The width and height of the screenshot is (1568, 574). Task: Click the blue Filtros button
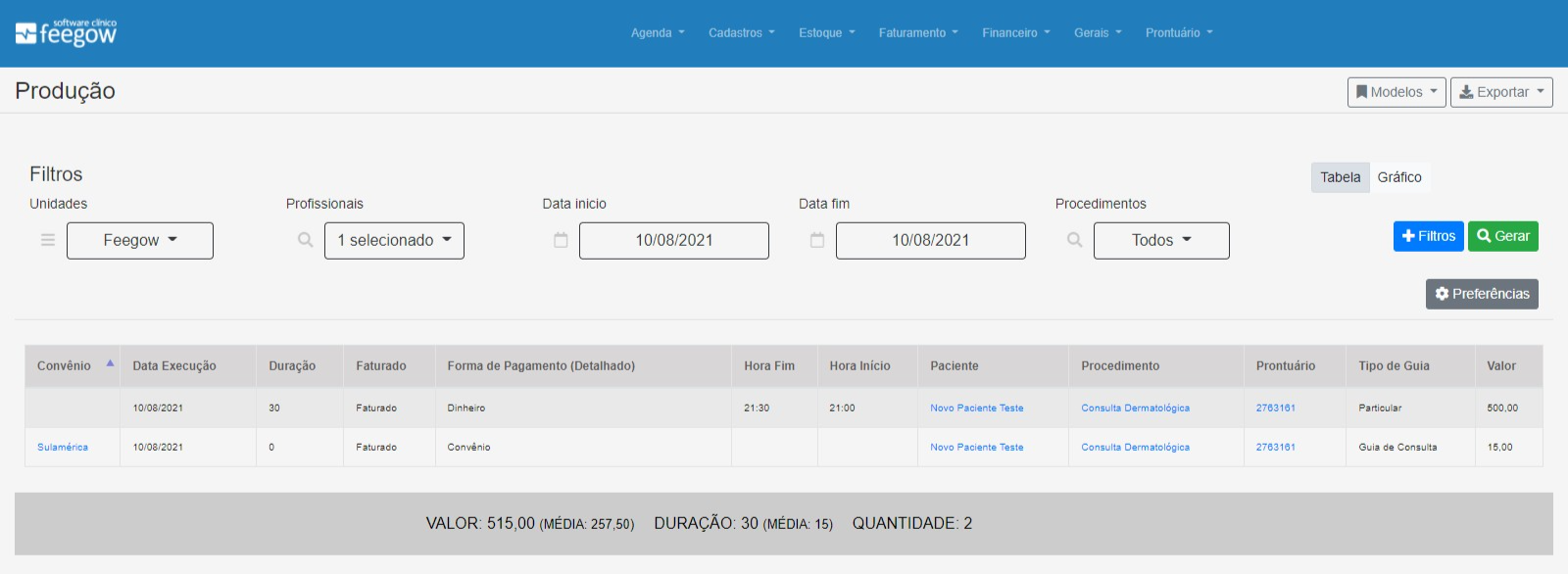click(1429, 236)
